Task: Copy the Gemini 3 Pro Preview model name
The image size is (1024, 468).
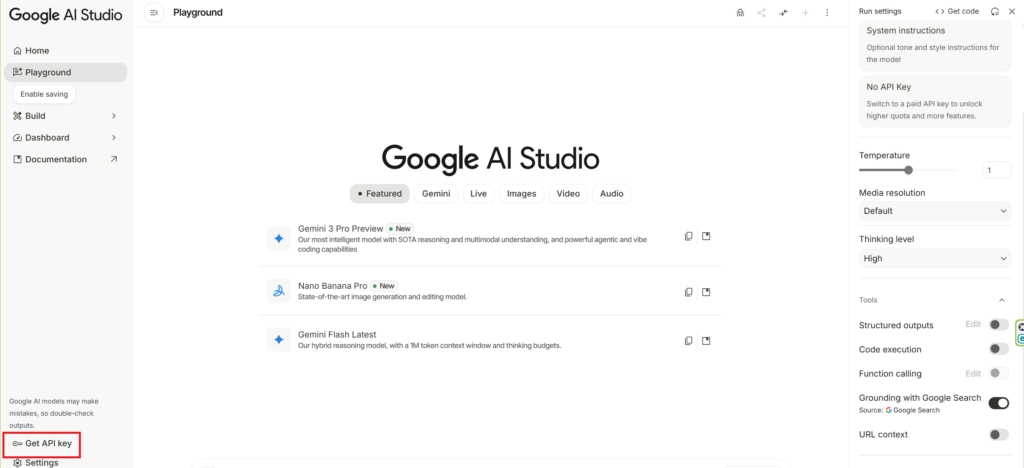Action: [688, 237]
